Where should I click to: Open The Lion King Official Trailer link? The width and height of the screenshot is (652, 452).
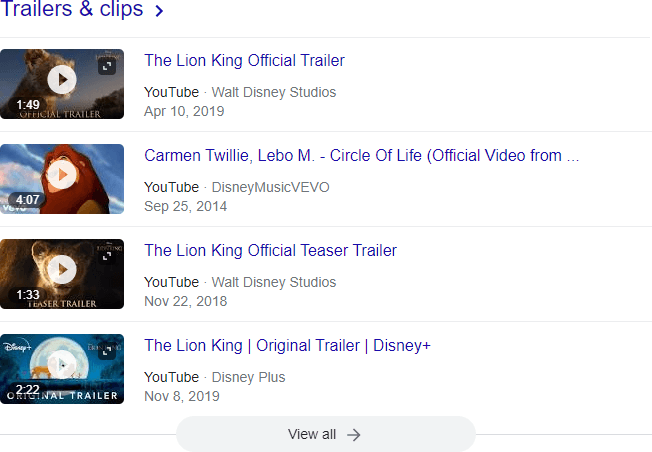(244, 61)
